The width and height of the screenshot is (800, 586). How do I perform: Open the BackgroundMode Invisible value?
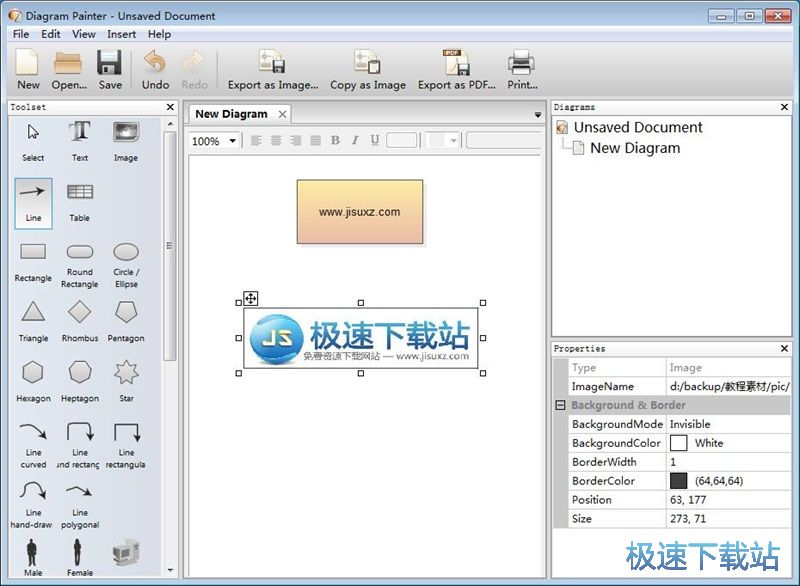coord(728,424)
